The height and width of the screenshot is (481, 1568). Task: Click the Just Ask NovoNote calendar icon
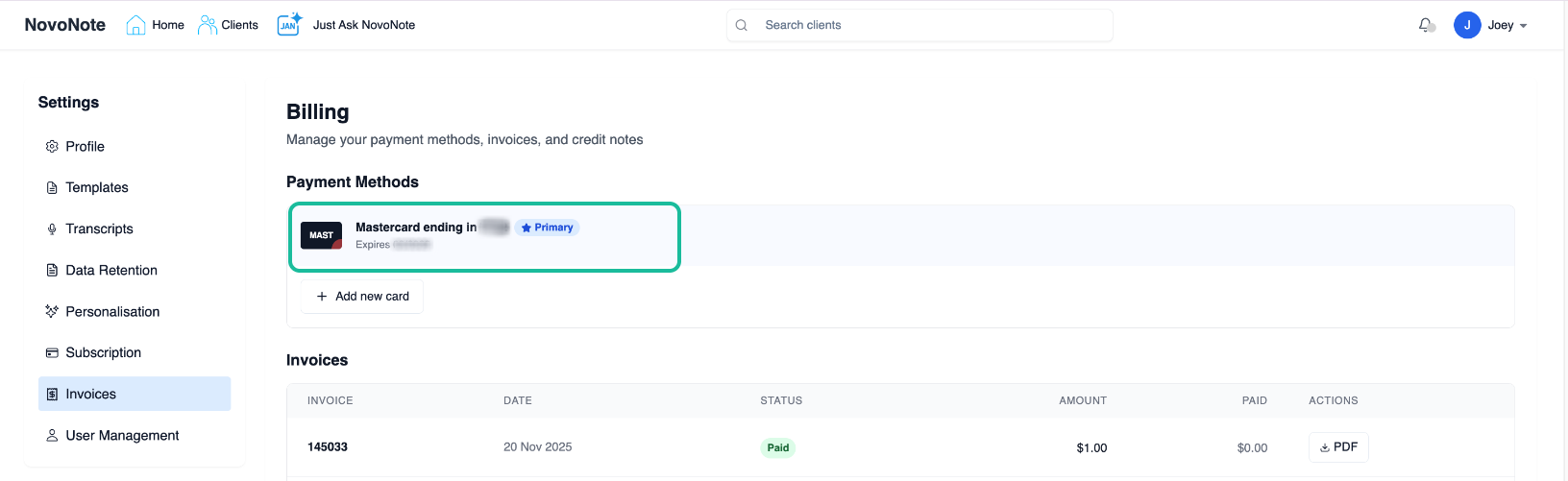click(289, 25)
